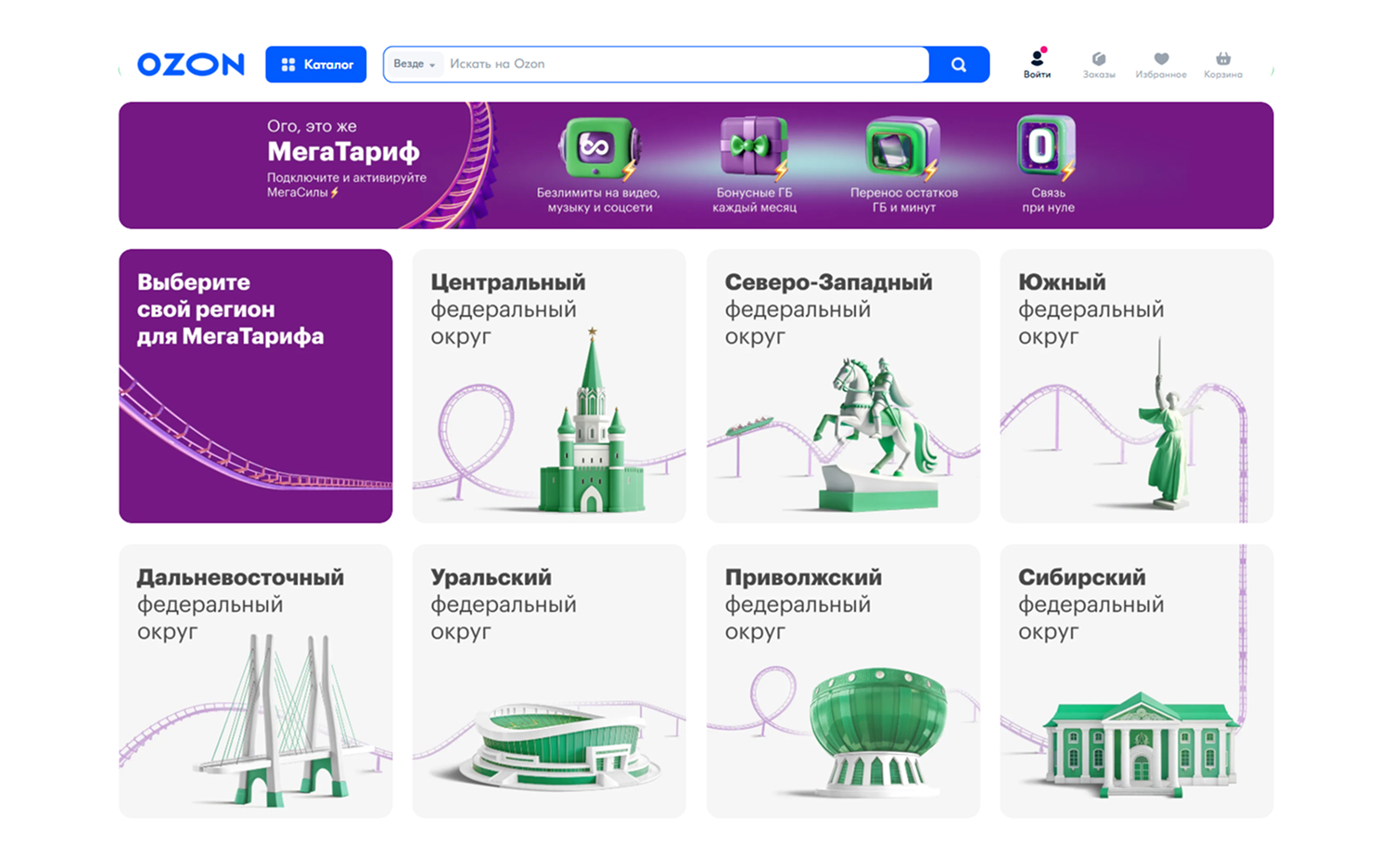1387x868 pixels.
Task: Click the magnifier search button
Action: pyautogui.click(x=959, y=64)
